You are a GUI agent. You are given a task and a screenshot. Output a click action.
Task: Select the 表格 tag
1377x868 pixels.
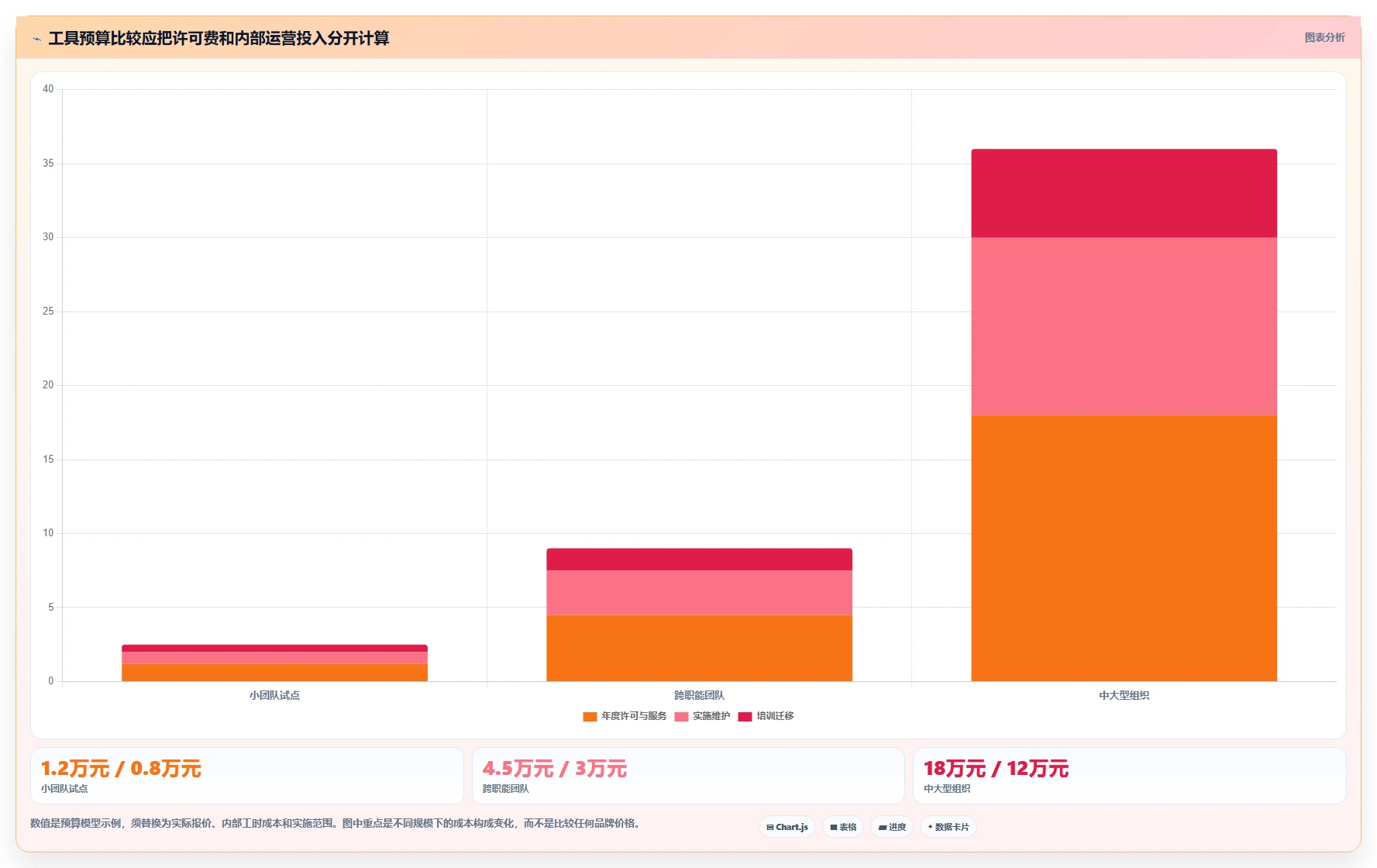(843, 827)
